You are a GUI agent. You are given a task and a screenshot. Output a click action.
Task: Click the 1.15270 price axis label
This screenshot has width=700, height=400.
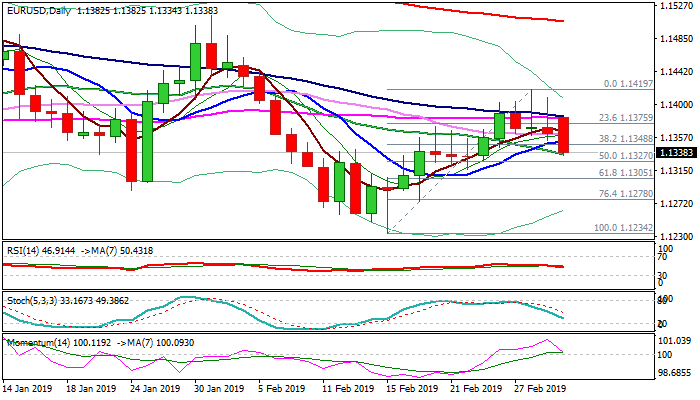click(676, 6)
